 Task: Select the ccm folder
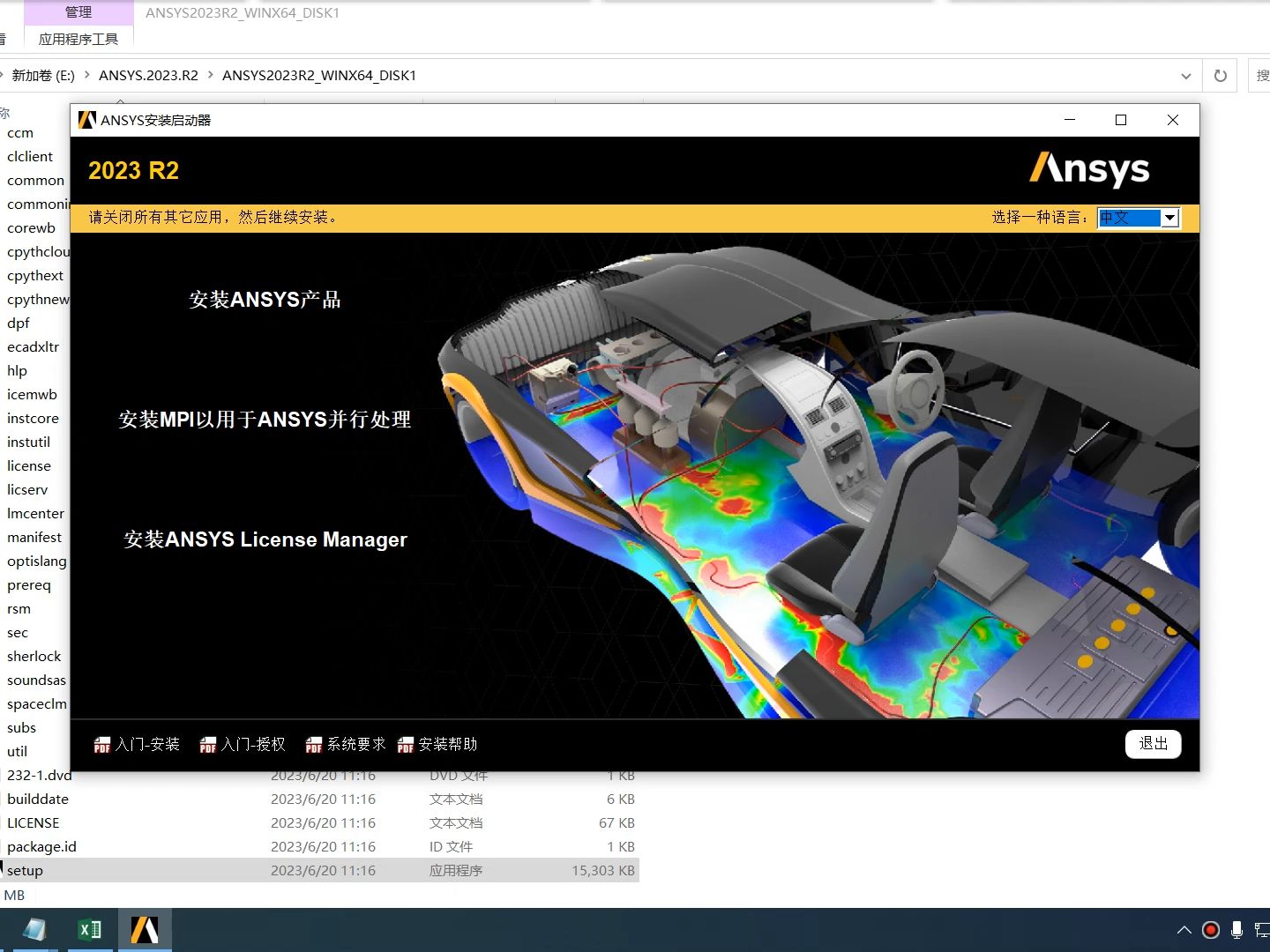(20, 133)
